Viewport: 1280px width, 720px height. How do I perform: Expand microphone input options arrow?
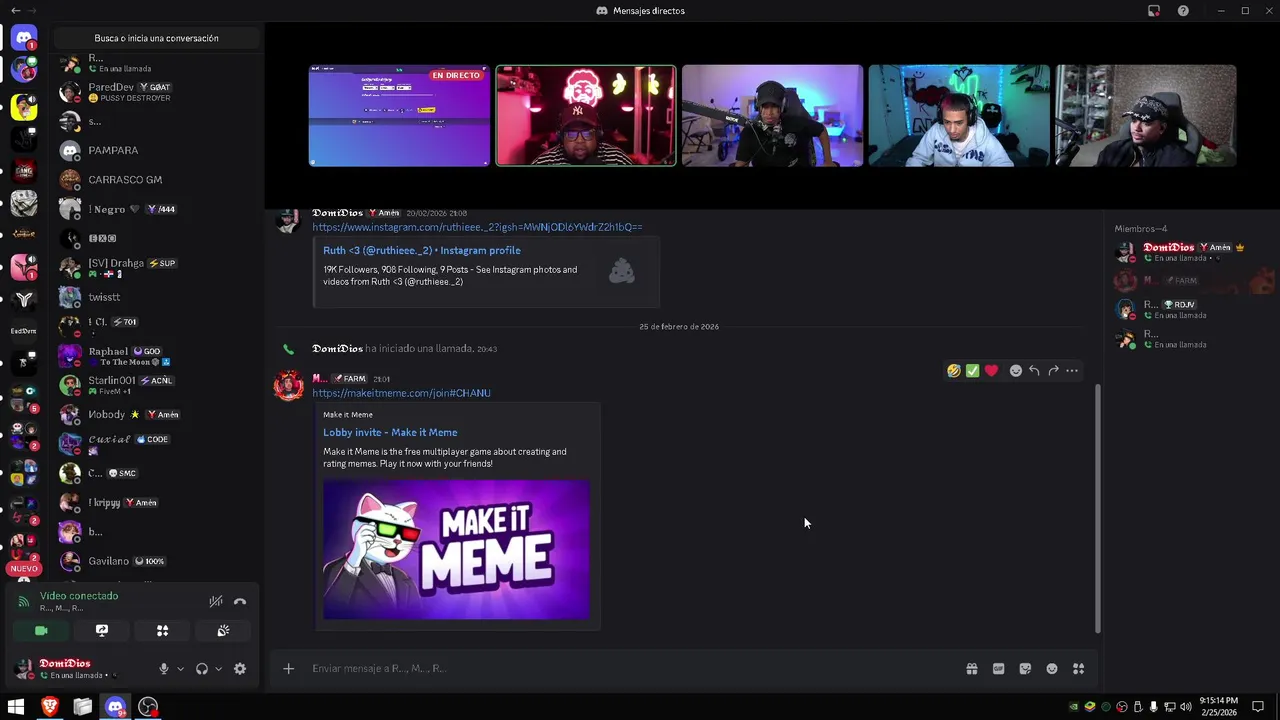180,669
